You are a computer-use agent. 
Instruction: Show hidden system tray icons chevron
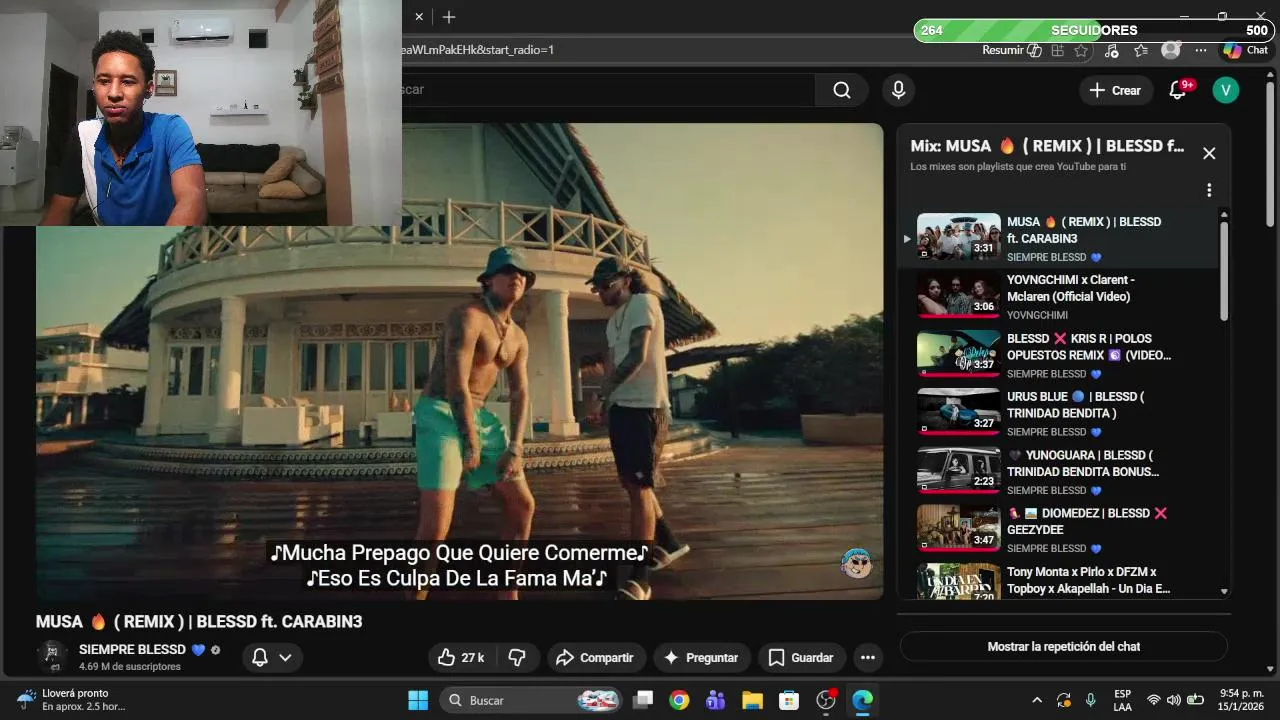[1037, 700]
